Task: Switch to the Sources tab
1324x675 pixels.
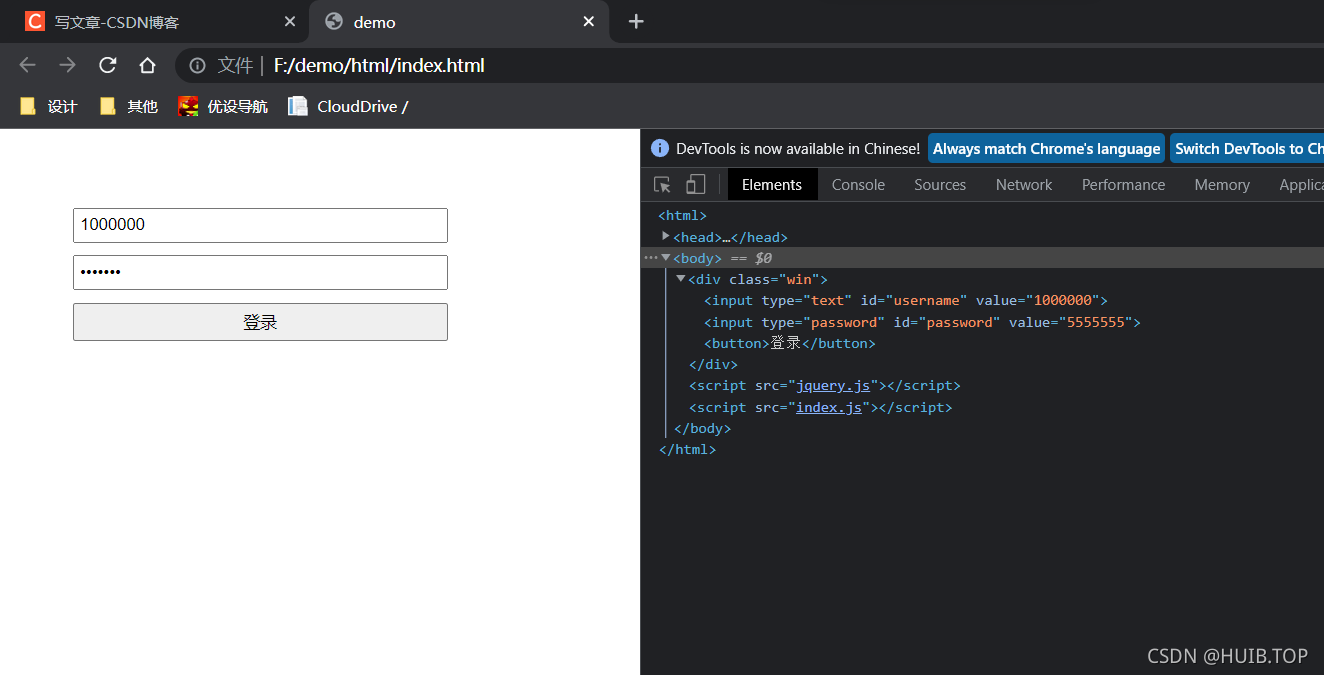Action: (940, 185)
